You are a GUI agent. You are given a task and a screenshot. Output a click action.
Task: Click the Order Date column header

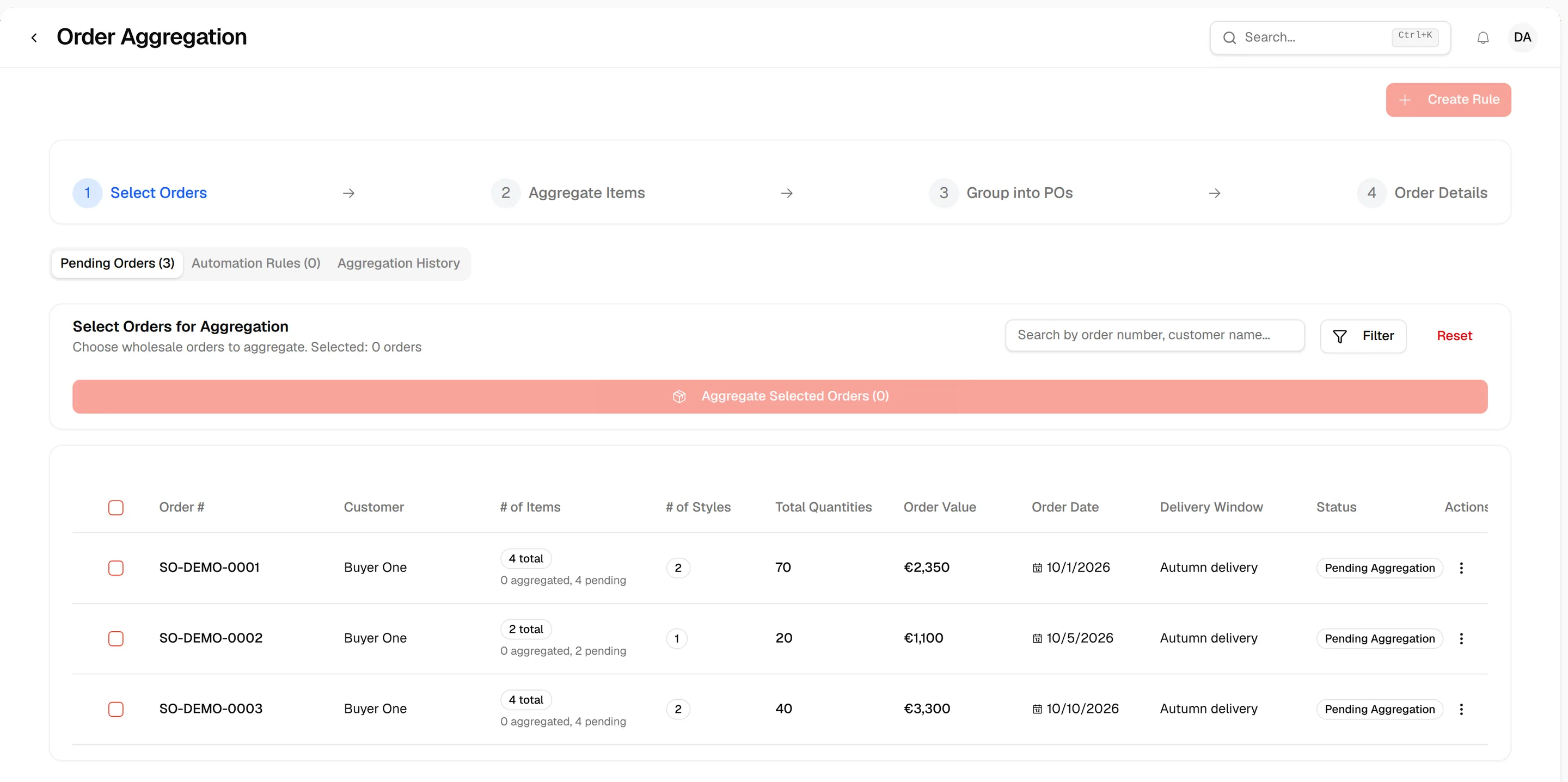1064,508
